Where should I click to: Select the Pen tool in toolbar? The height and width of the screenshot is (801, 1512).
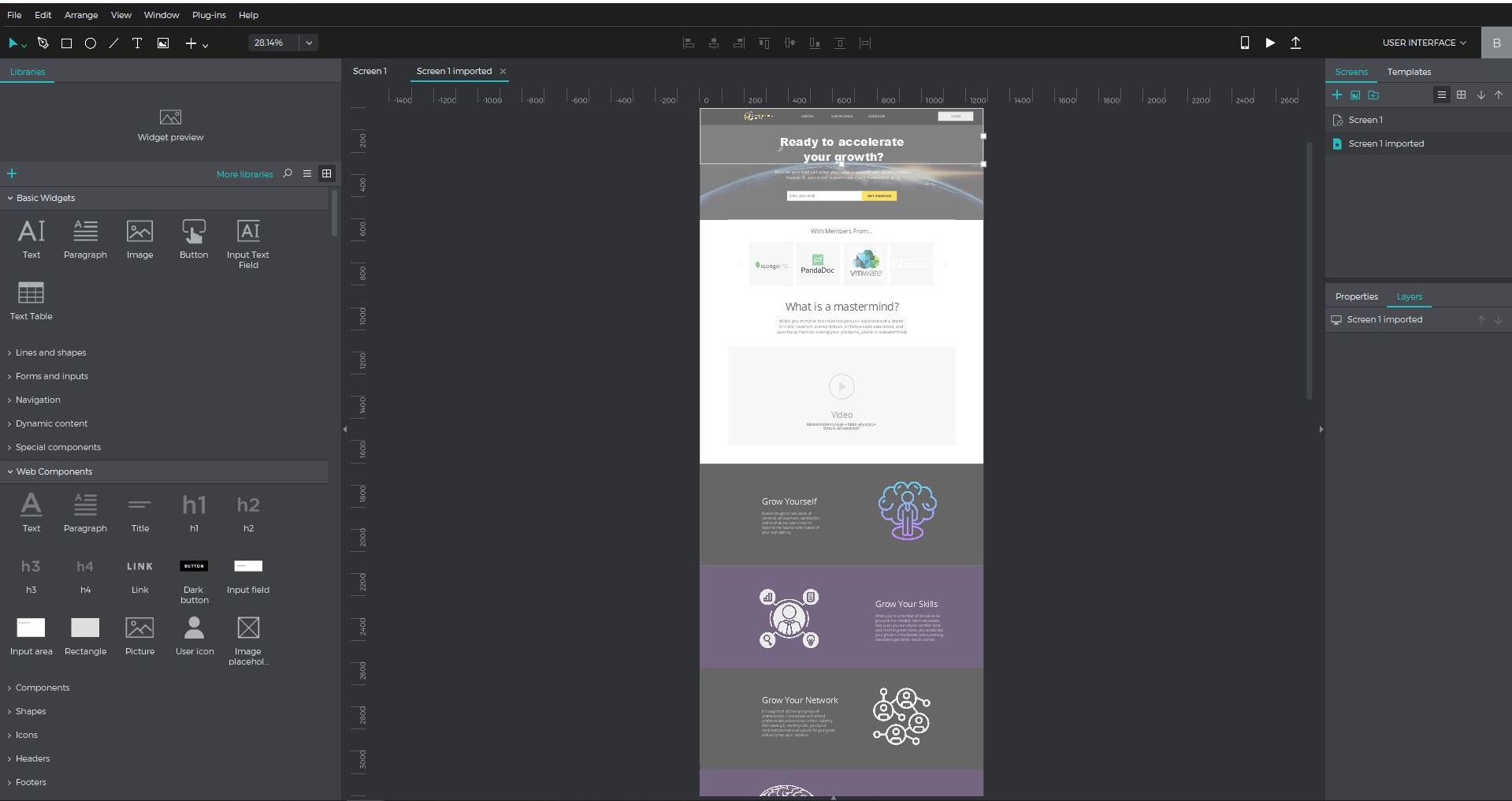pos(43,43)
